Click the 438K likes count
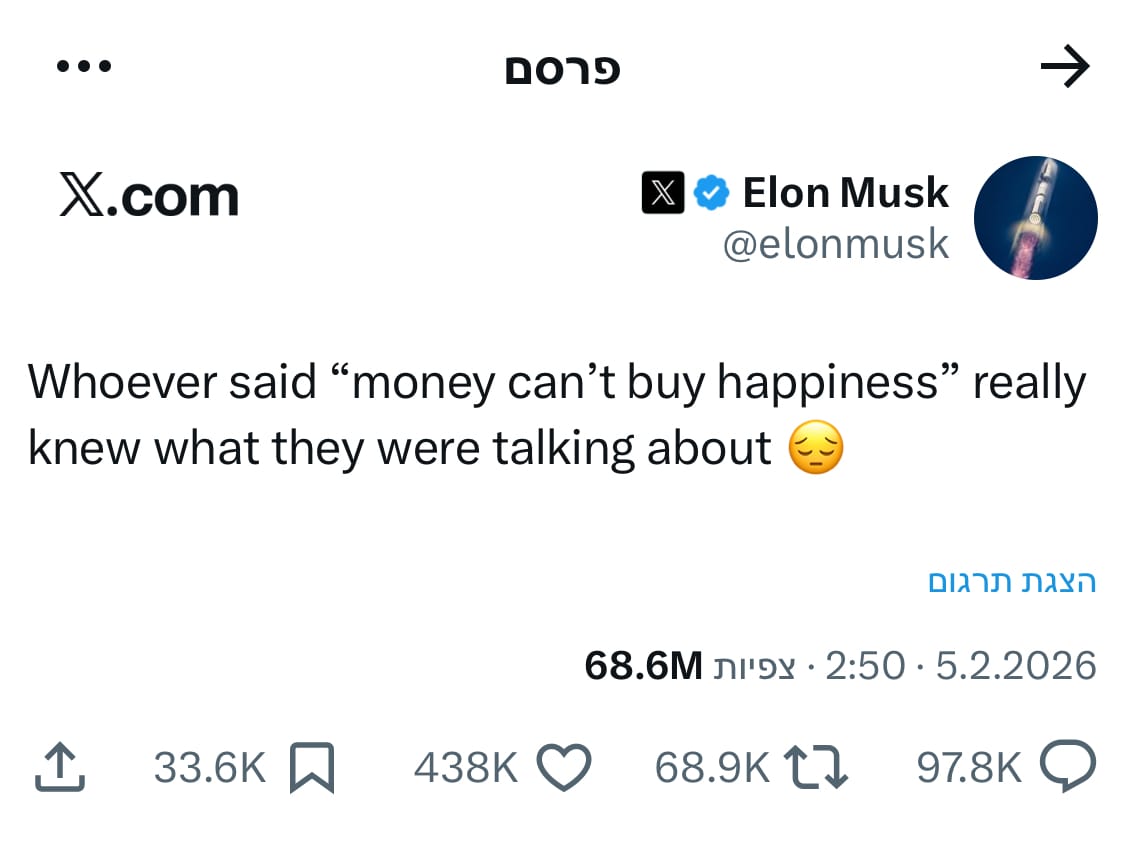This screenshot has width=1125, height=858. (465, 768)
